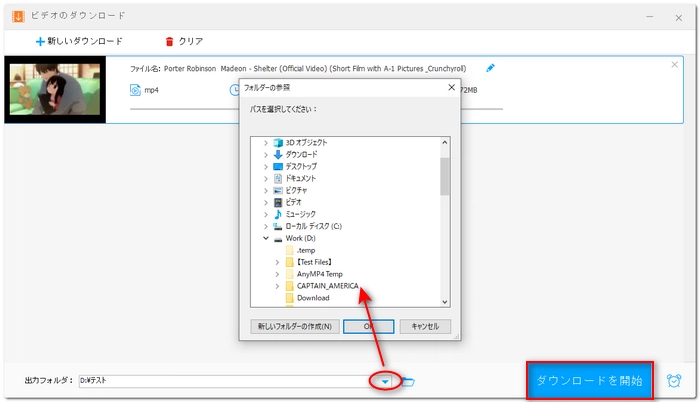Viewport: 700px width, 402px height.
Task: Click the alarm clock schedule icon
Action: pos(674,381)
